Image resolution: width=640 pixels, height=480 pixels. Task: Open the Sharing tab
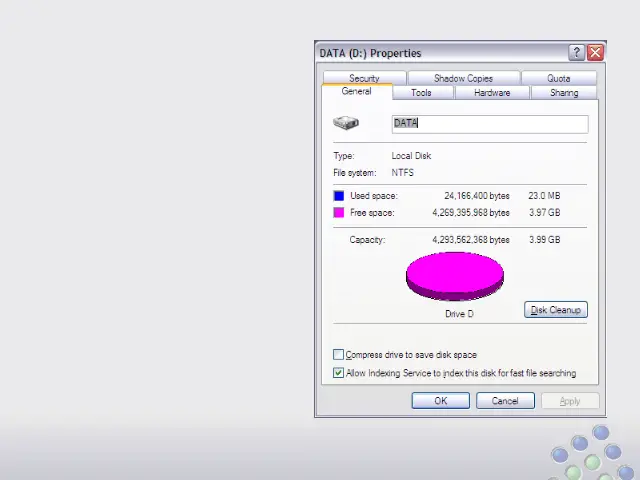(564, 93)
